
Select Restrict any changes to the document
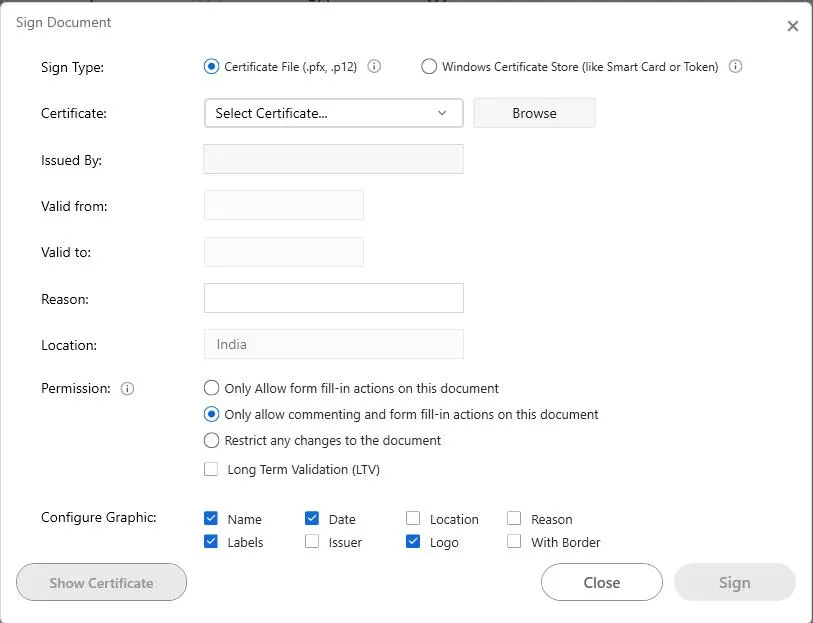211,440
